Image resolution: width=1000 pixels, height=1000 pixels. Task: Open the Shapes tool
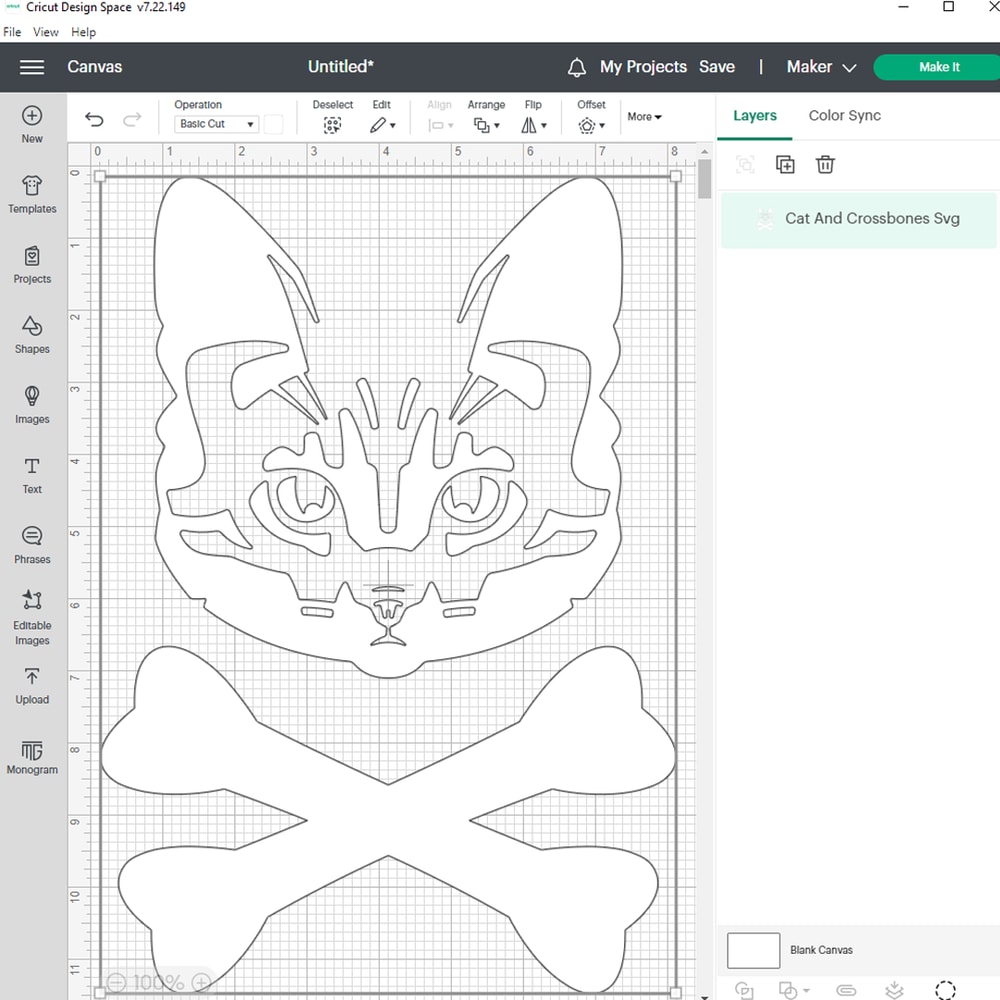(x=32, y=335)
